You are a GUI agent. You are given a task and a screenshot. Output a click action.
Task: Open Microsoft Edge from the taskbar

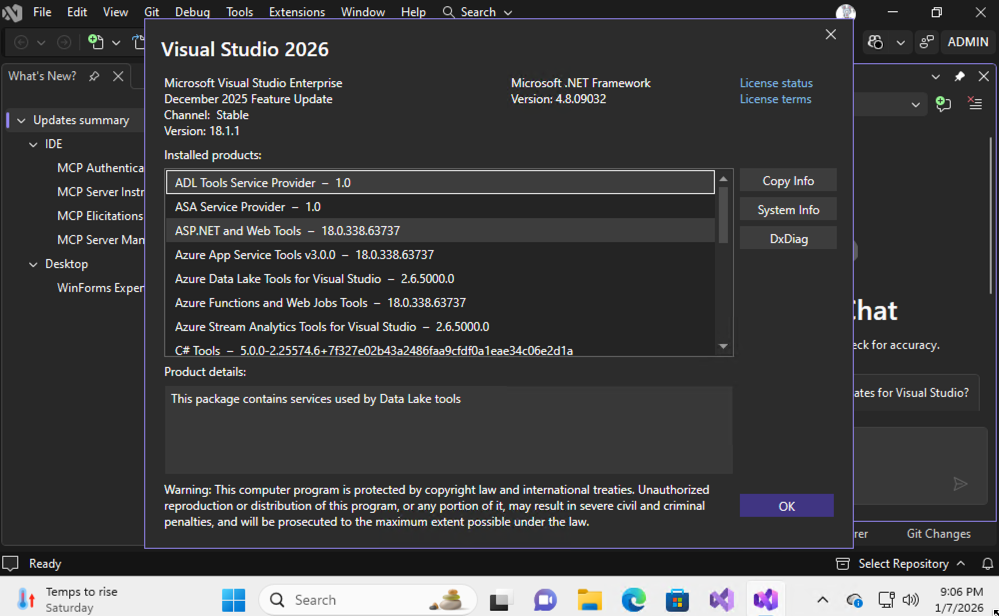[634, 600]
